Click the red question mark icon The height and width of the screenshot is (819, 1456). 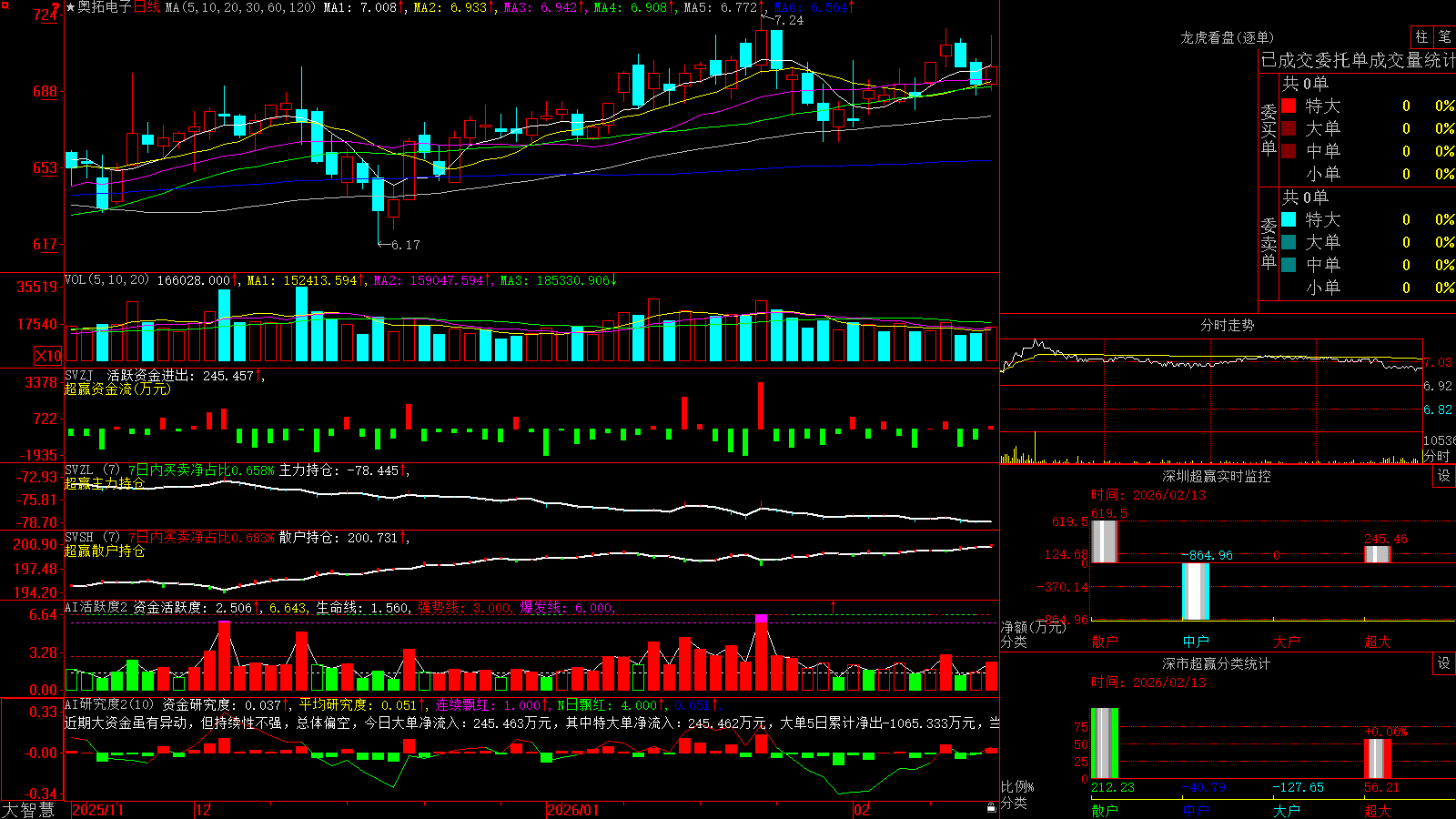coord(56,7)
